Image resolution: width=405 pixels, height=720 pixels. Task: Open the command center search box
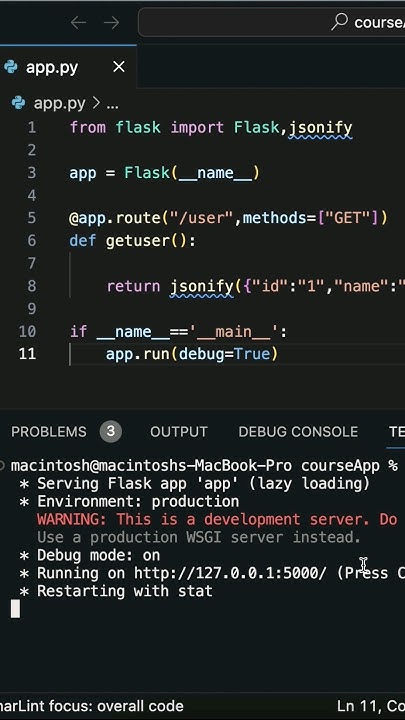click(271, 22)
